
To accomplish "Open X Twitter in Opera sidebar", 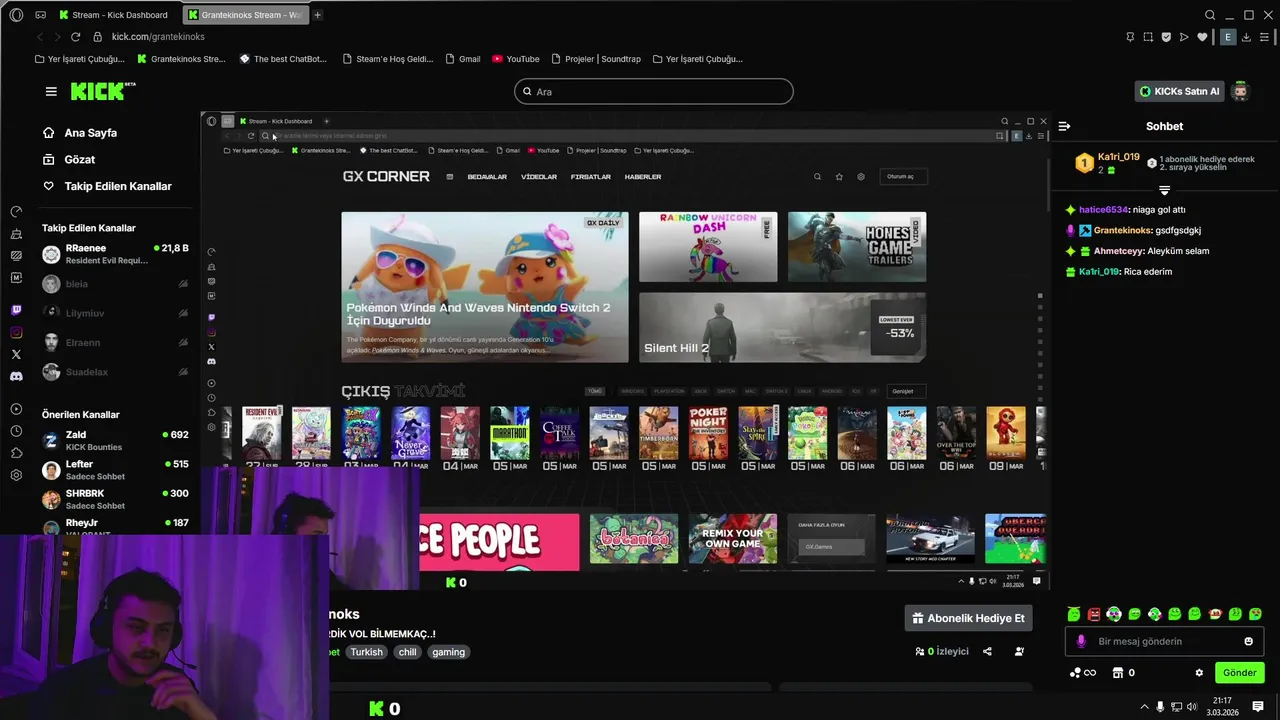I will coord(16,354).
